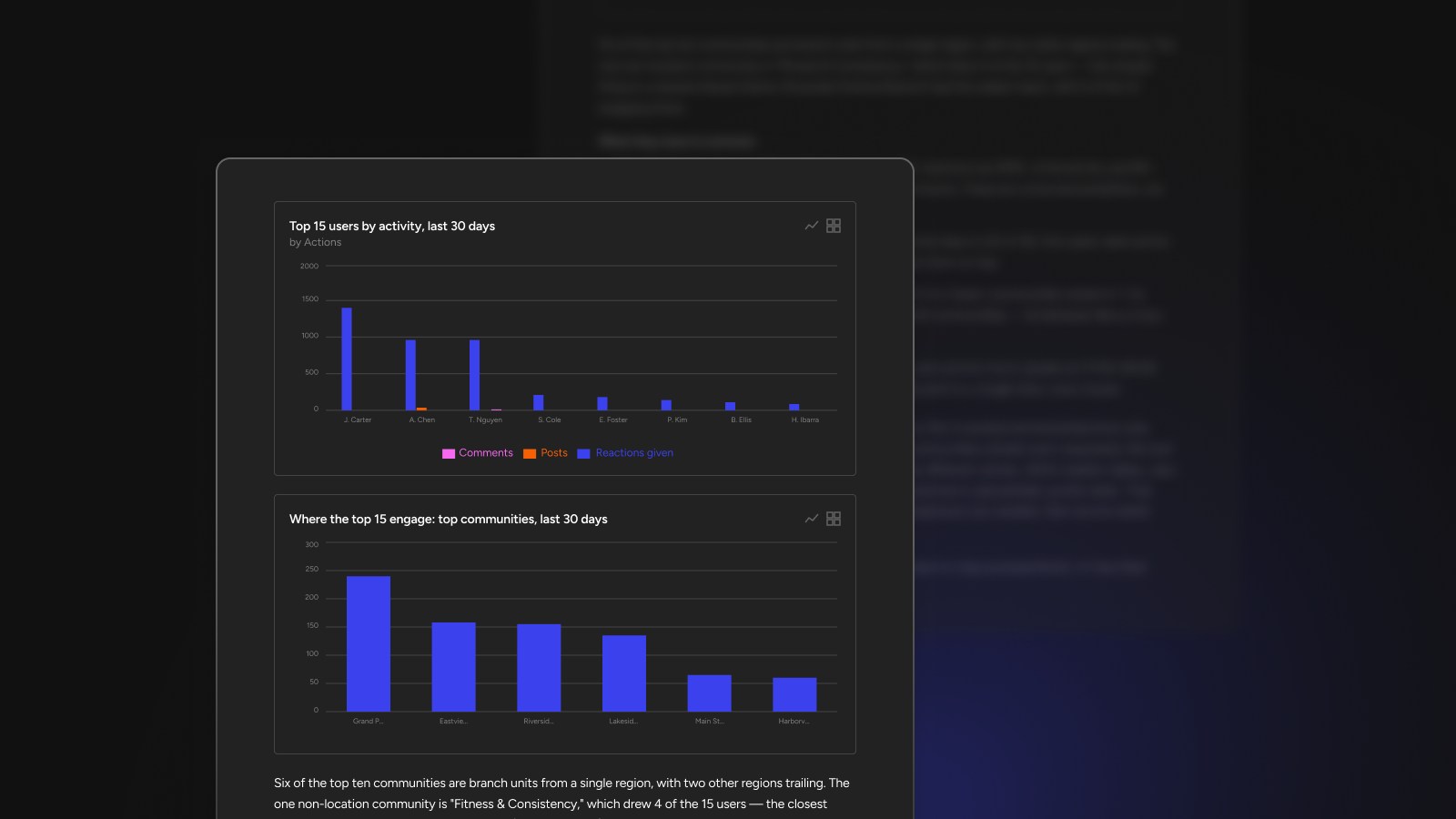The width and height of the screenshot is (1456, 819).
Task: Show communities chart as line view
Action: 812,519
